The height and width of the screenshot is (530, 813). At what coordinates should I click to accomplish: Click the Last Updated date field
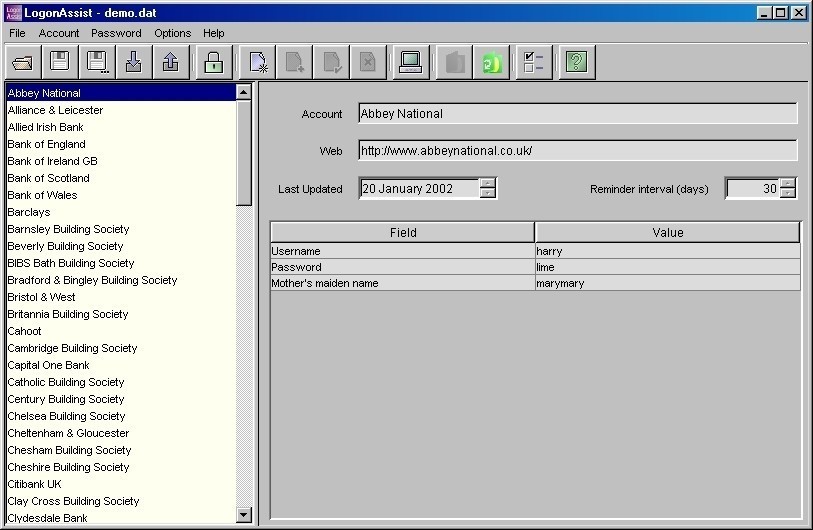pos(419,188)
